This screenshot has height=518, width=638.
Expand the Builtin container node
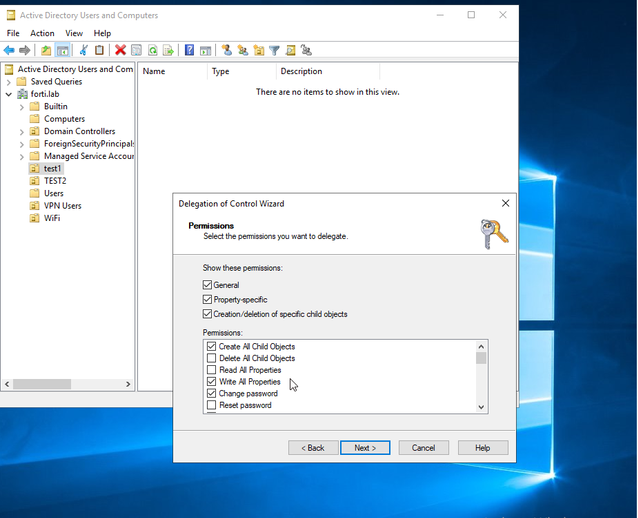pos(22,107)
